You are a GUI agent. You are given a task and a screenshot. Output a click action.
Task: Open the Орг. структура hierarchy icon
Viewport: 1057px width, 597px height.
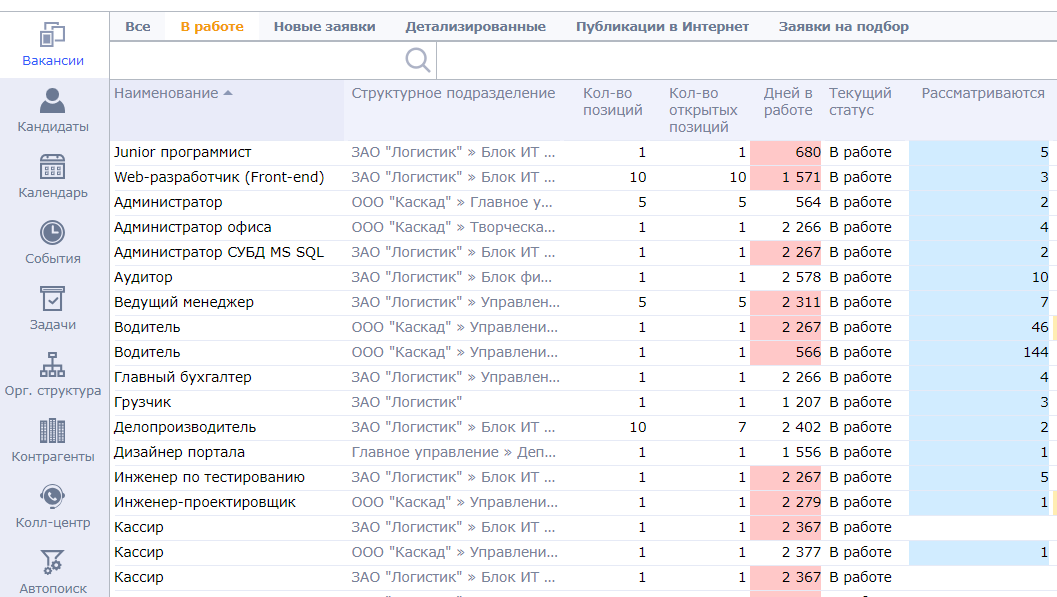coord(53,365)
